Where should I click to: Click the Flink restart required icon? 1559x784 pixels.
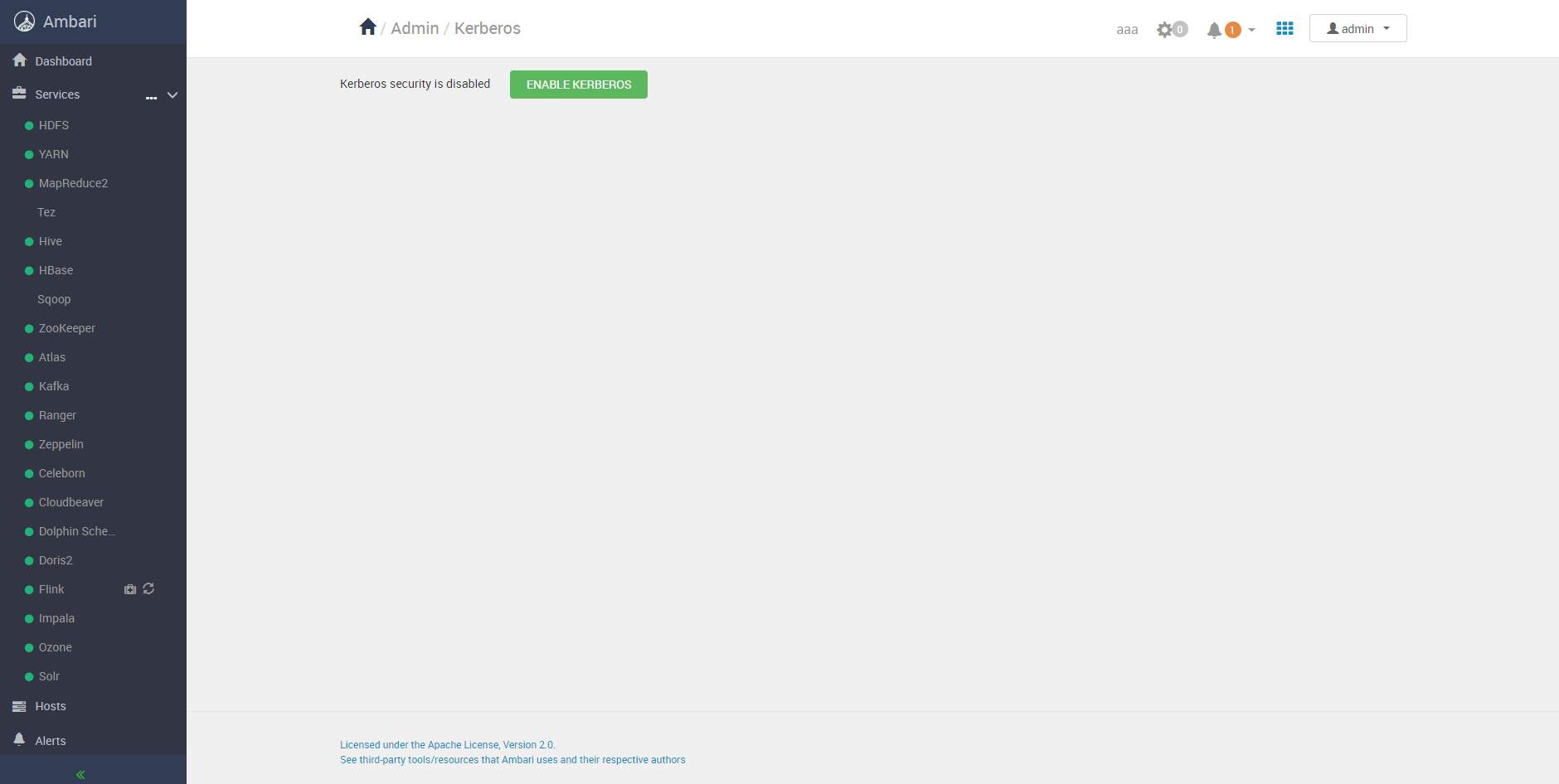coord(148,588)
